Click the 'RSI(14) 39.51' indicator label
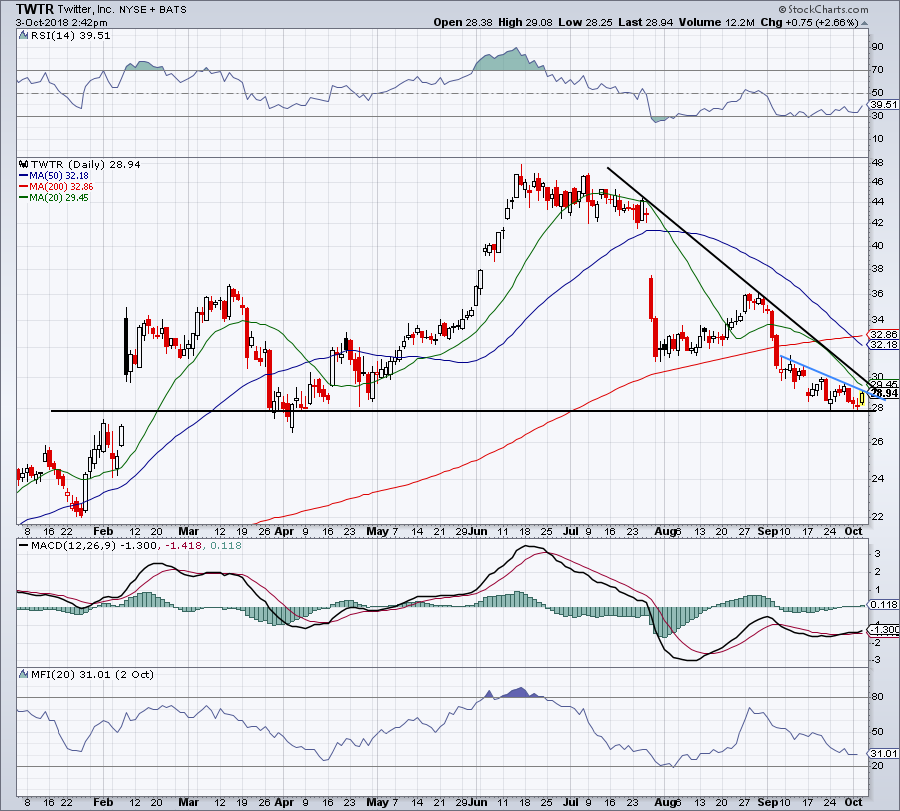Screen dimensions: 900x811 coord(69,35)
